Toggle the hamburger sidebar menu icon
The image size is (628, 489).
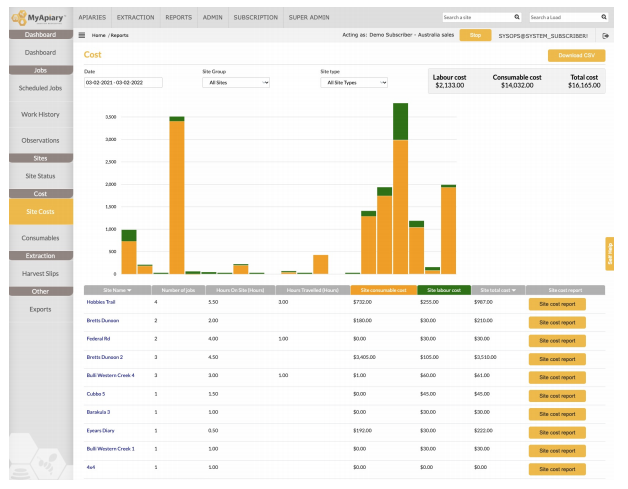82,35
